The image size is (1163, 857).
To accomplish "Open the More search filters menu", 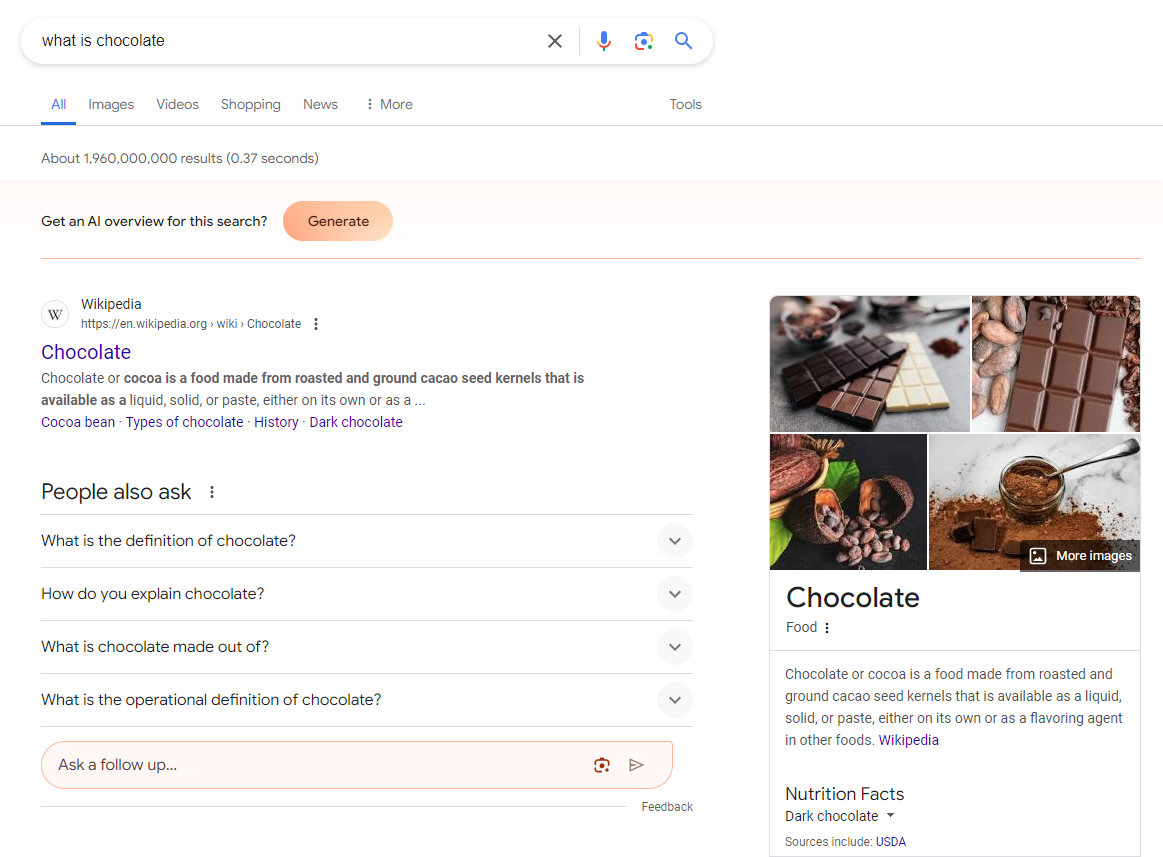I will [389, 105].
